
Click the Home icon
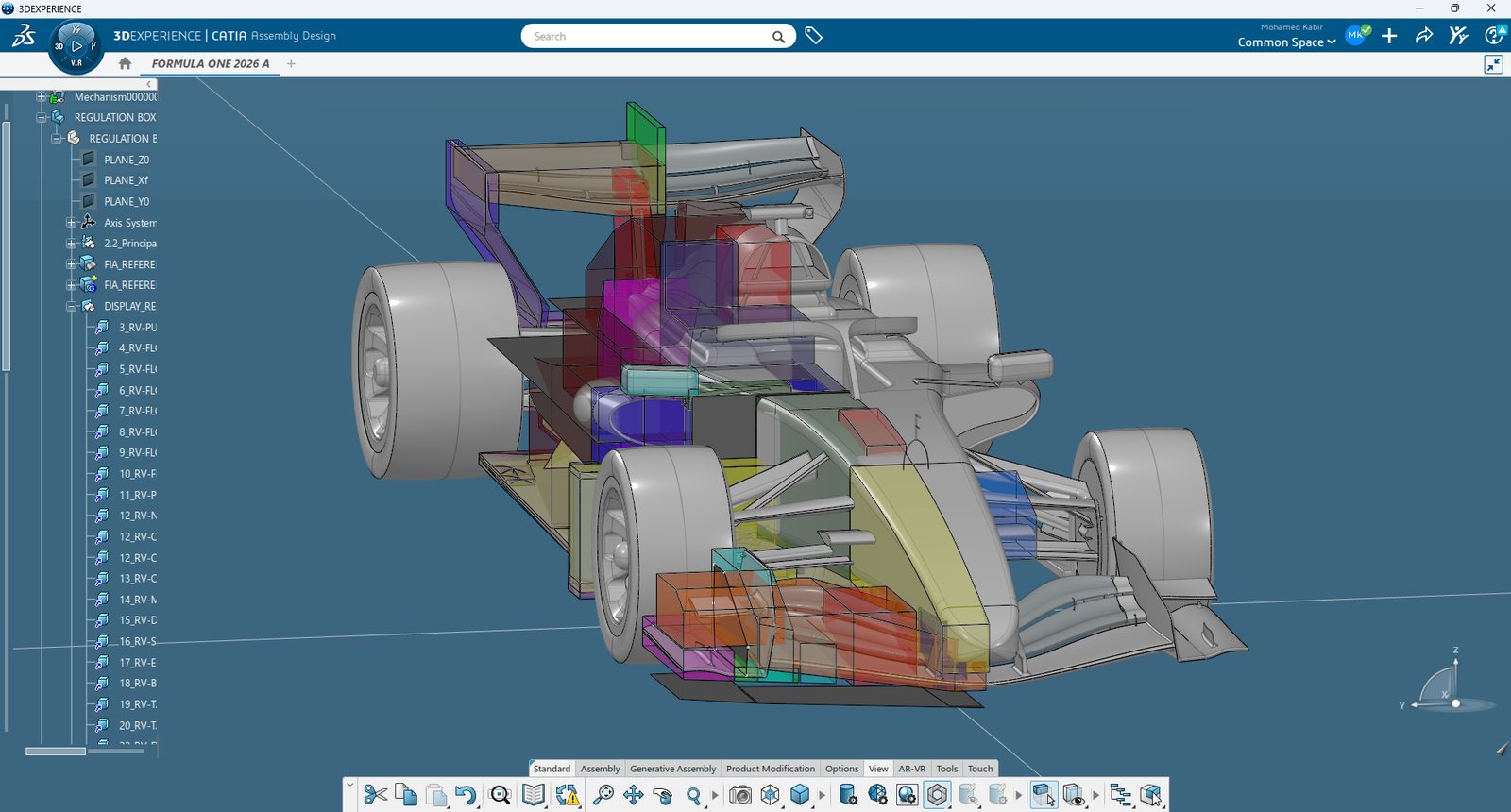[x=125, y=63]
